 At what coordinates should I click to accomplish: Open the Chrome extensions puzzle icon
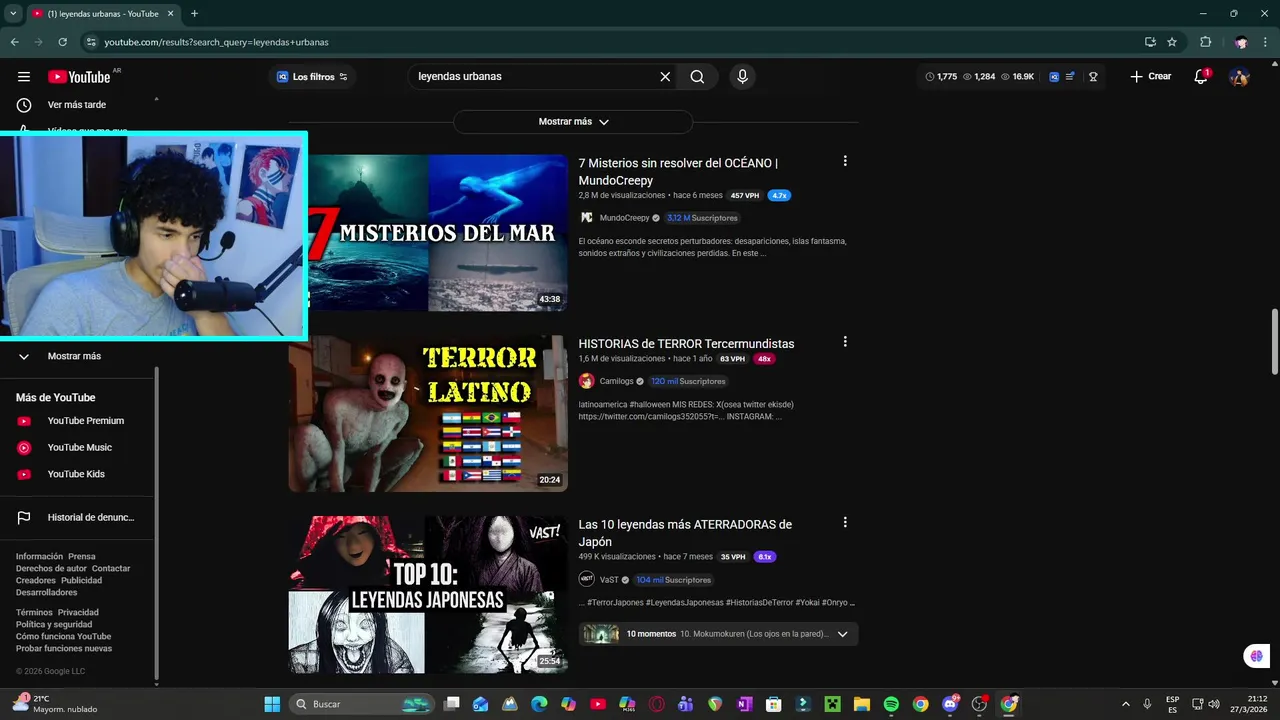pos(1205,42)
